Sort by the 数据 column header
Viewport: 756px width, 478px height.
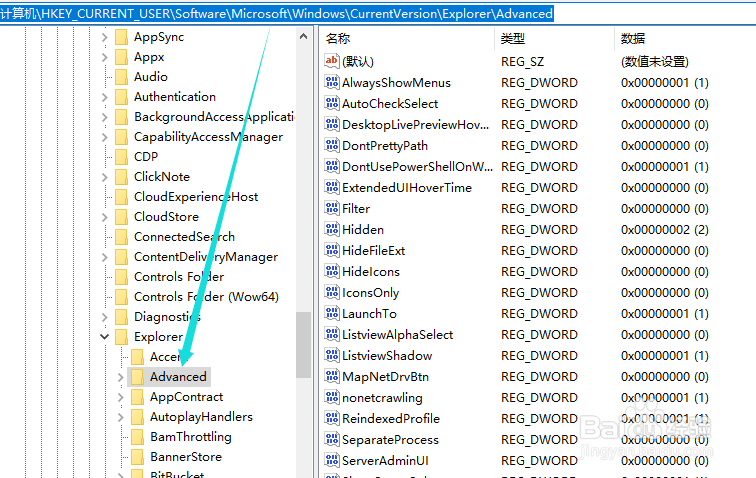click(x=685, y=39)
